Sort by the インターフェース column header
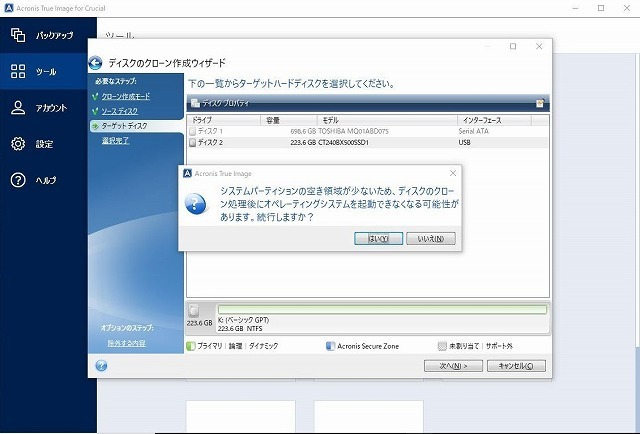This screenshot has width=640, height=434. 494,120
